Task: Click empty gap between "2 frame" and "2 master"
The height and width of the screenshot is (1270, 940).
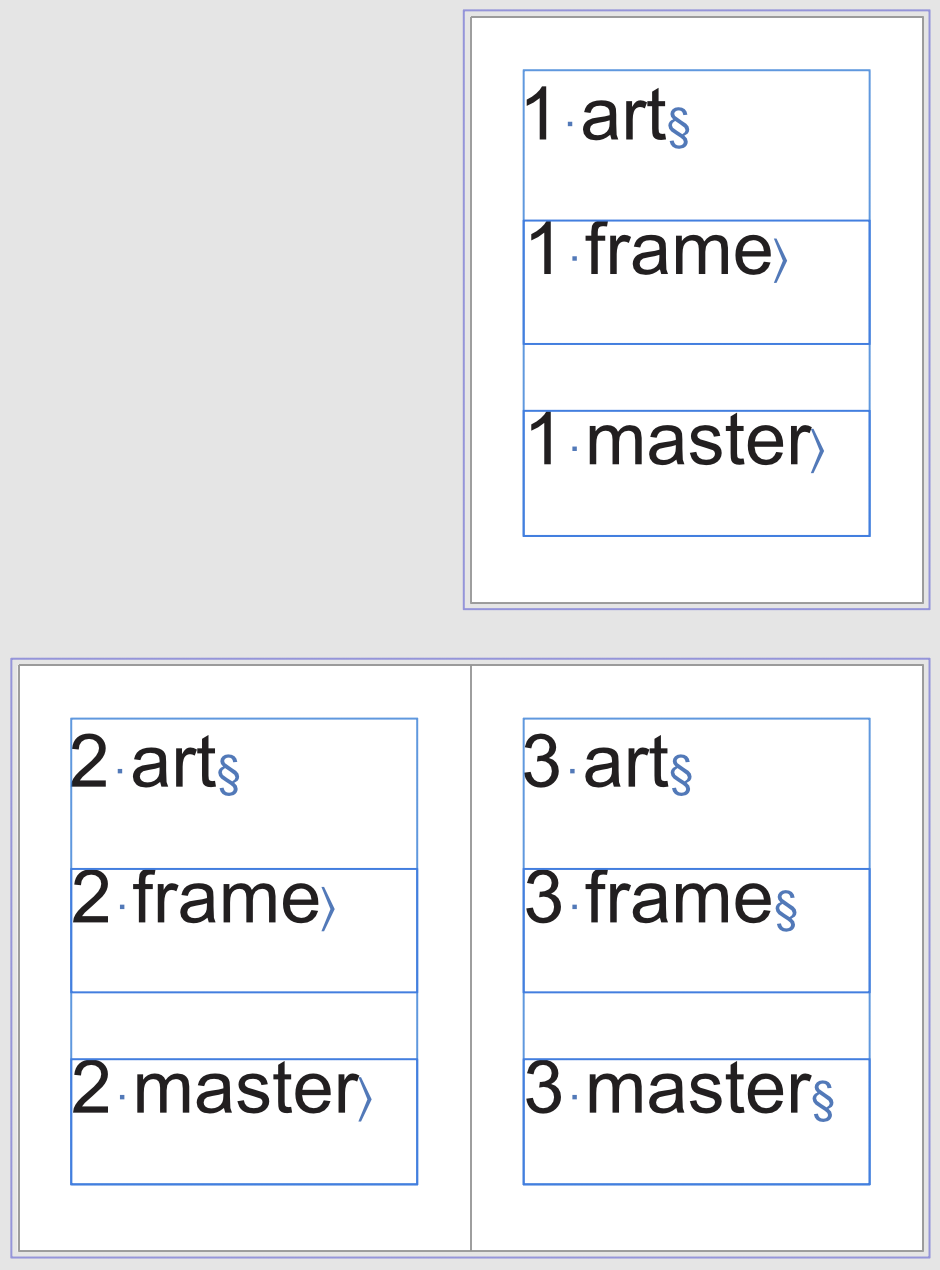Action: click(x=244, y=1025)
